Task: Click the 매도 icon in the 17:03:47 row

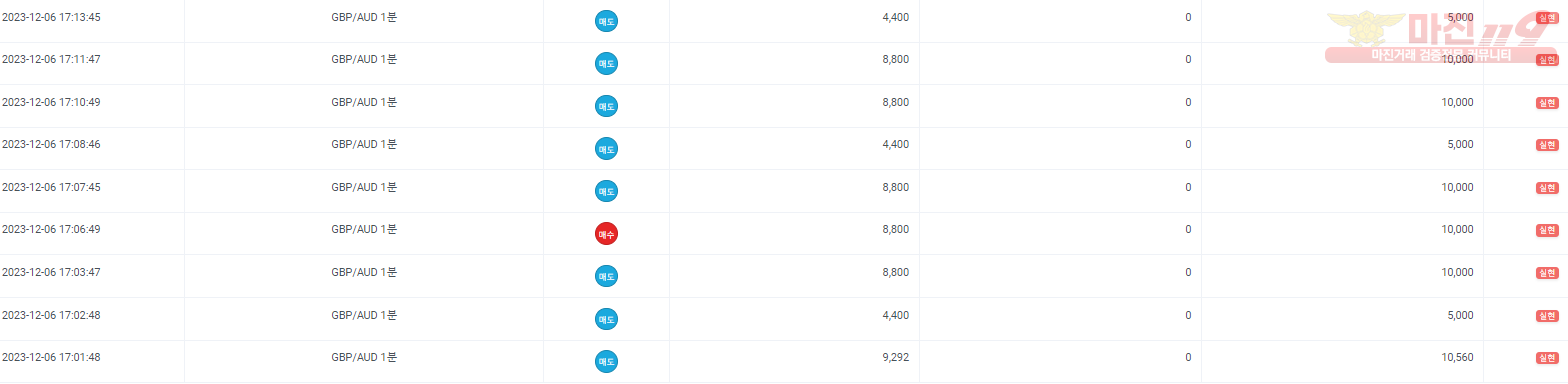Action: pos(606,275)
